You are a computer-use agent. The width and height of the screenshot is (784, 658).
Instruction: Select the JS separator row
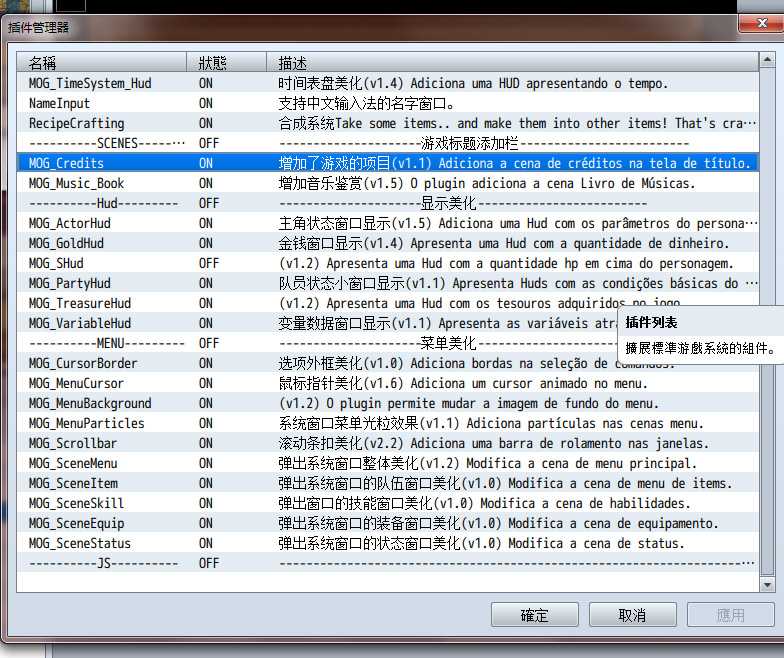pyautogui.click(x=388, y=563)
